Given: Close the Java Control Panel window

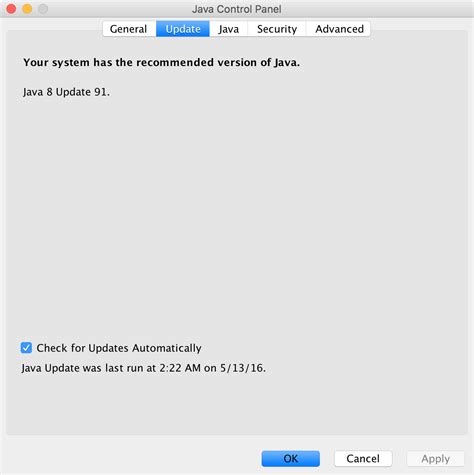Looking at the screenshot, I should pos(11,9).
